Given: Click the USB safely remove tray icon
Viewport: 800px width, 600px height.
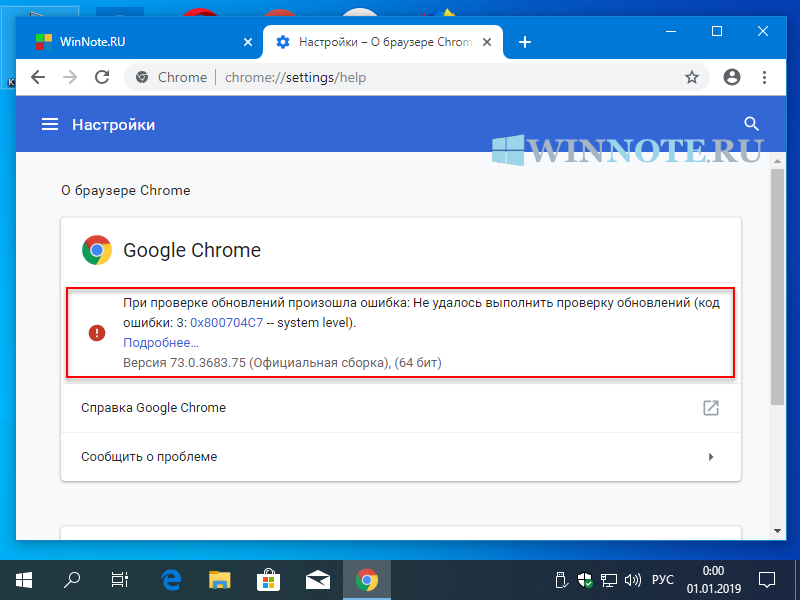Looking at the screenshot, I should (561, 580).
